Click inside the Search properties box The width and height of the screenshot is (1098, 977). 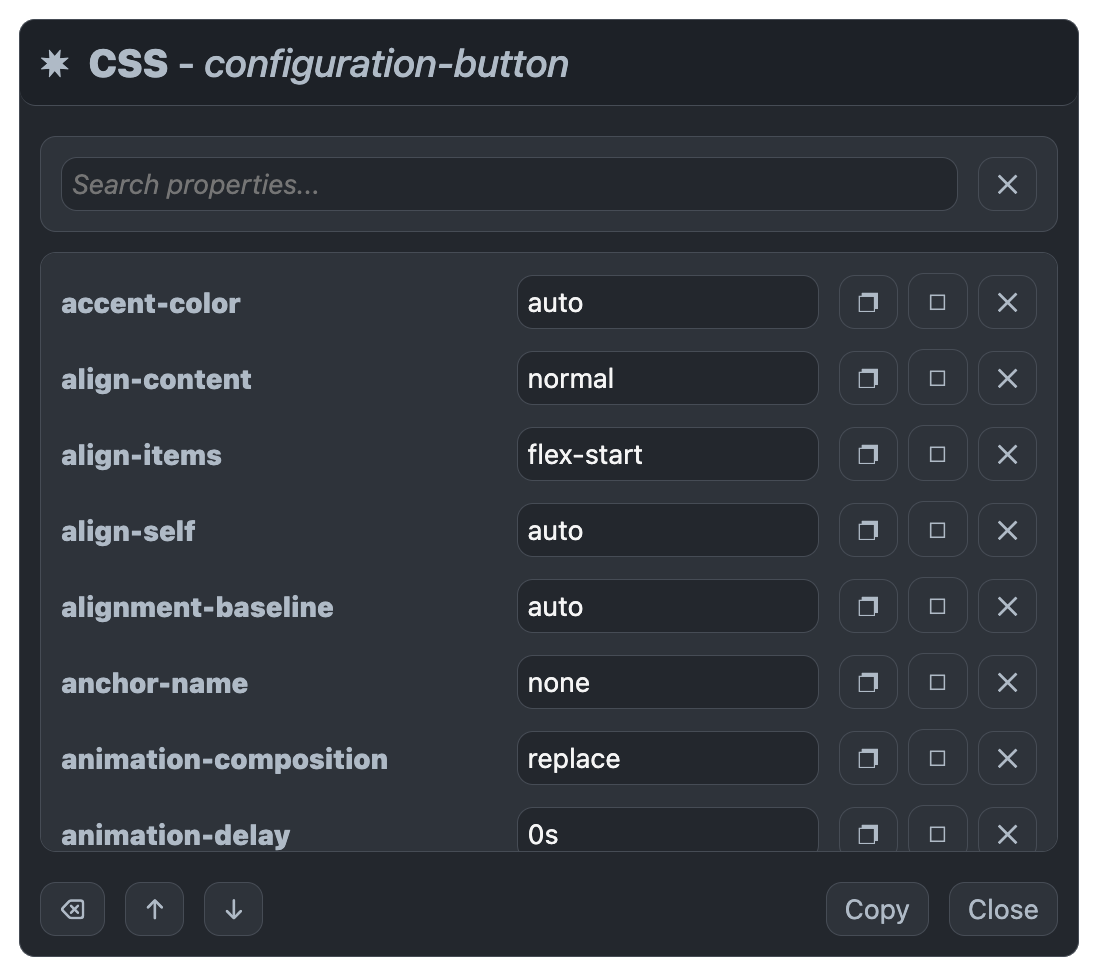coord(509,184)
